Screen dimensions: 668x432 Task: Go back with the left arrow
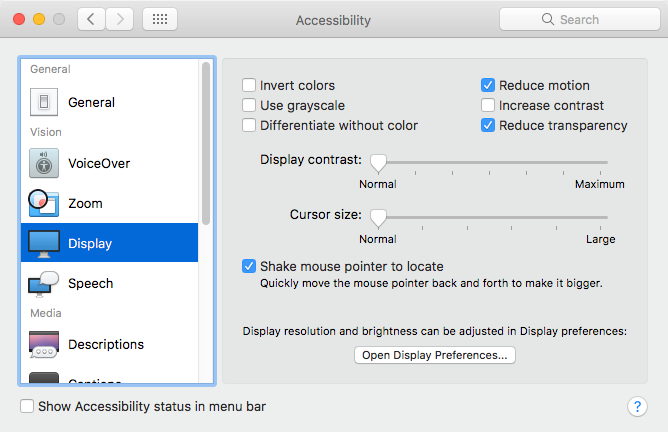tap(91, 19)
